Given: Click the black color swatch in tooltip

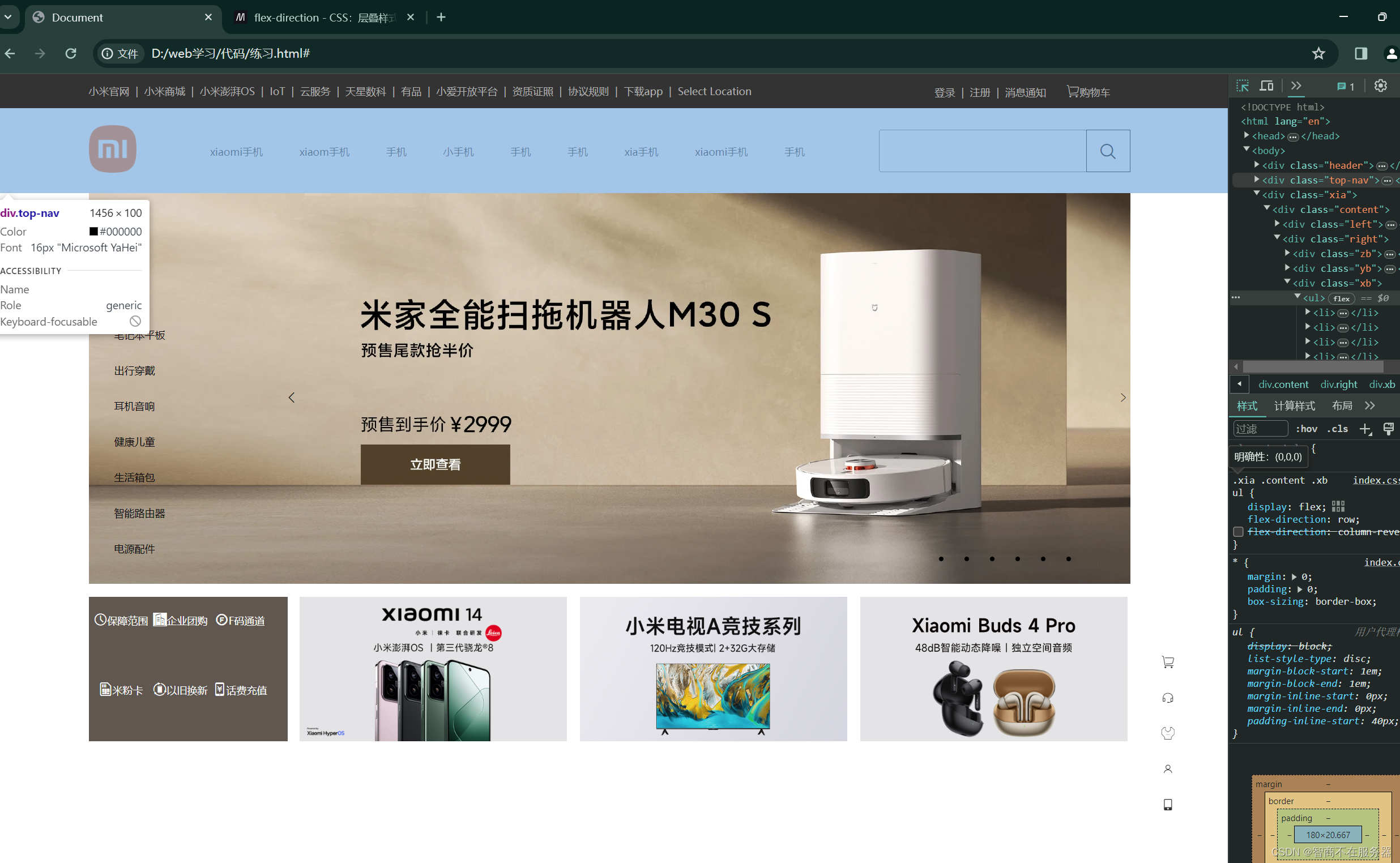Looking at the screenshot, I should click(93, 231).
